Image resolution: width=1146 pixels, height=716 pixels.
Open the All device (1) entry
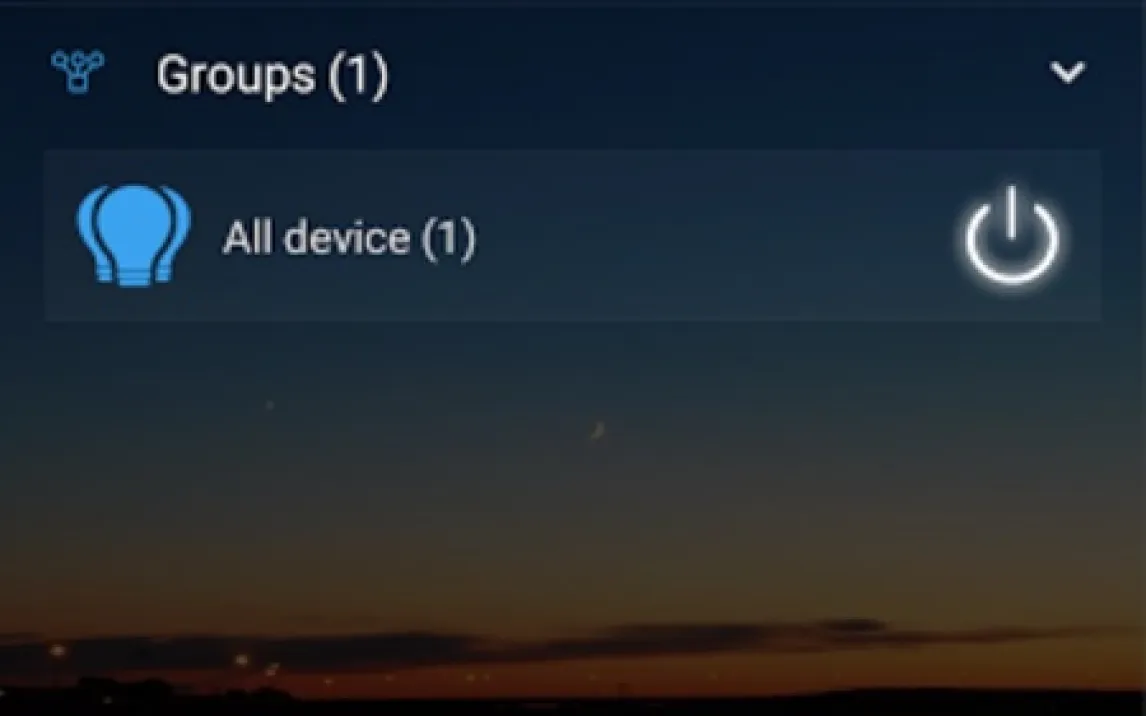572,235
